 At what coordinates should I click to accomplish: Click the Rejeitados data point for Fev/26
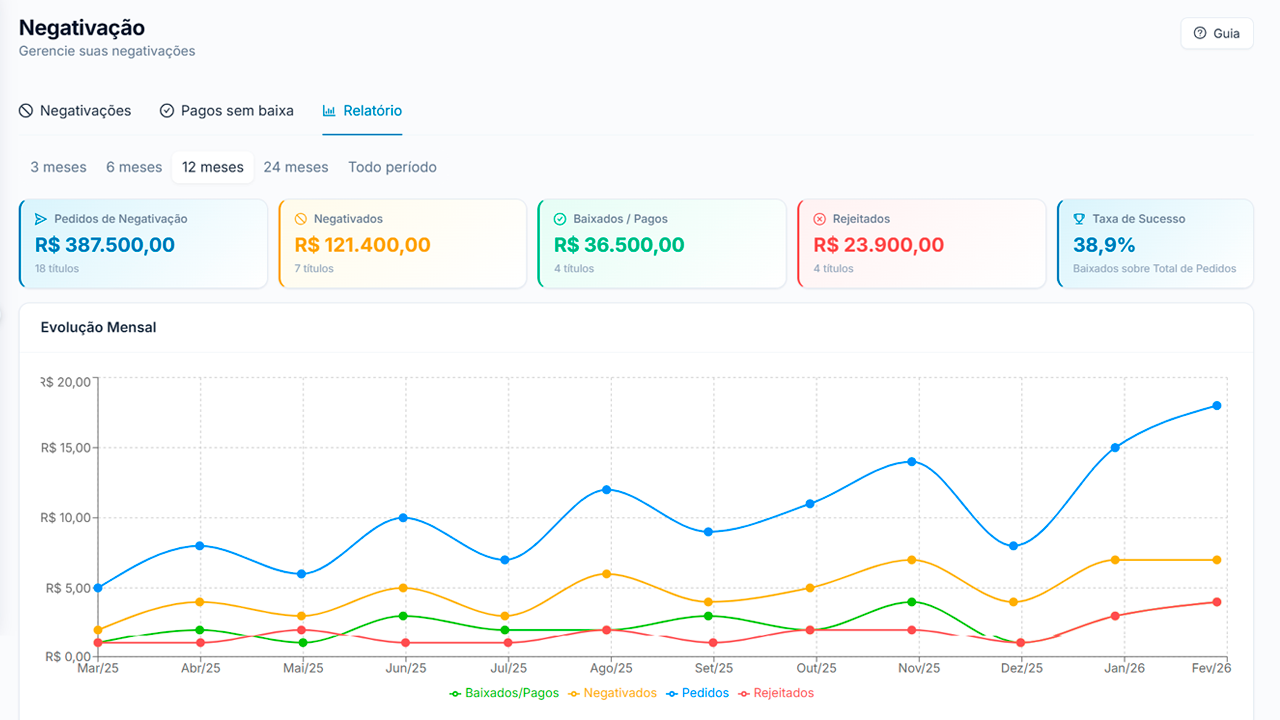tap(1217, 602)
